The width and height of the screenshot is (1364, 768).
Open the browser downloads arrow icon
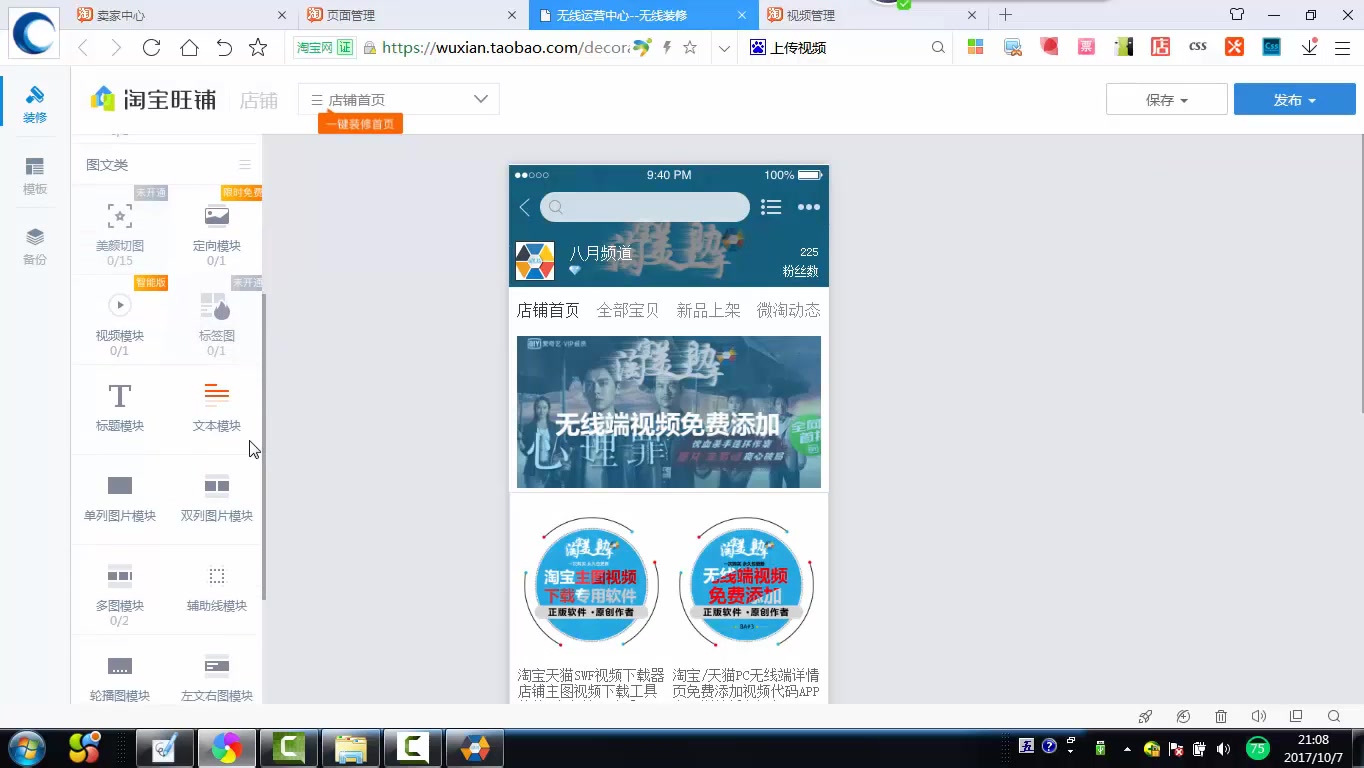[1309, 47]
